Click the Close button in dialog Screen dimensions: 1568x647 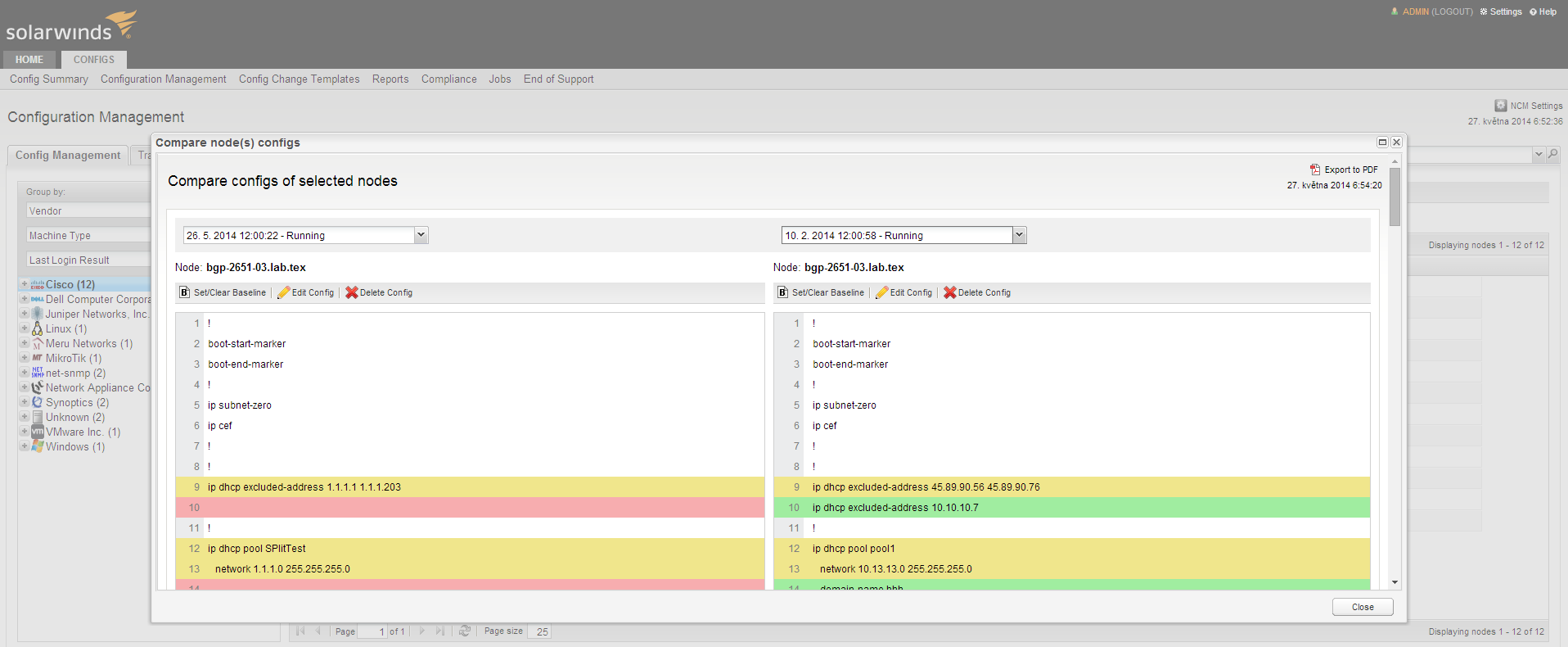click(1363, 607)
